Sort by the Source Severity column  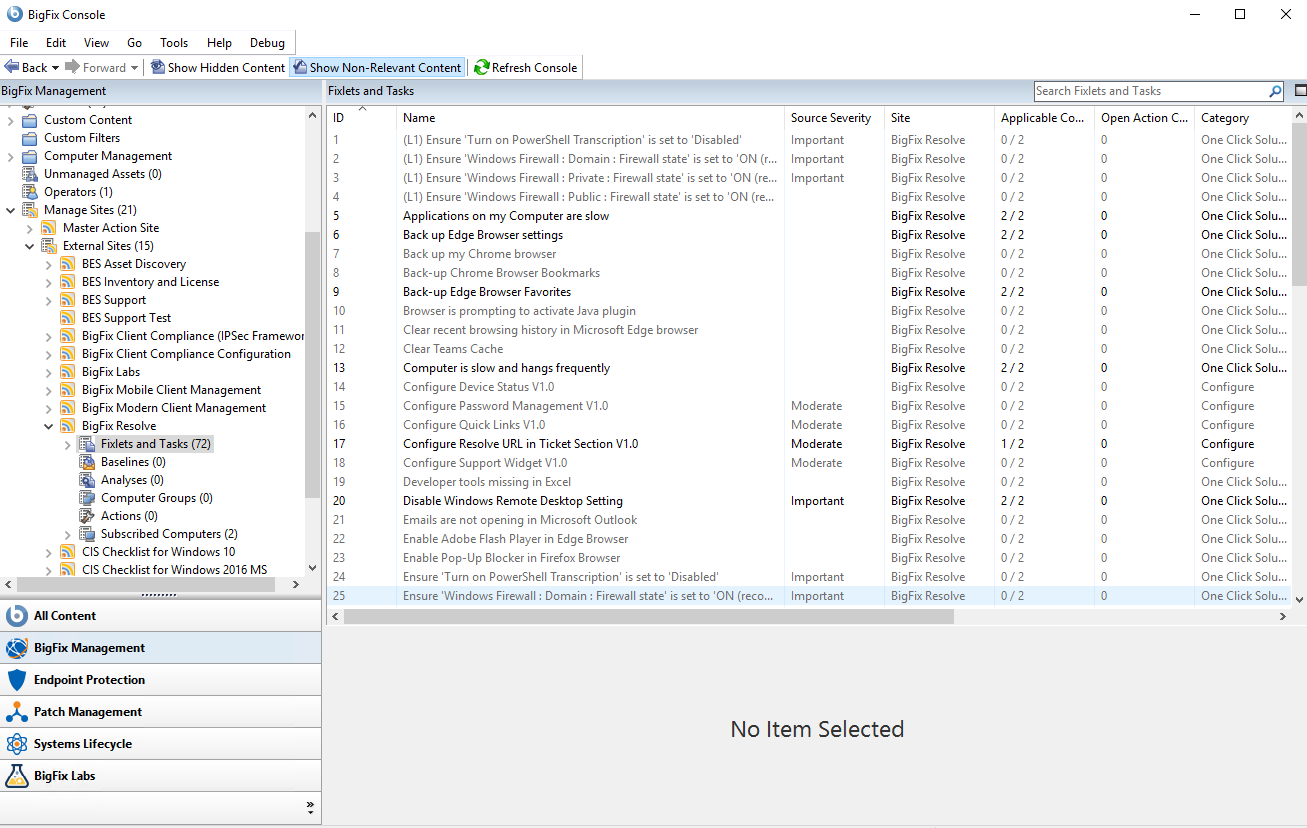coord(834,118)
